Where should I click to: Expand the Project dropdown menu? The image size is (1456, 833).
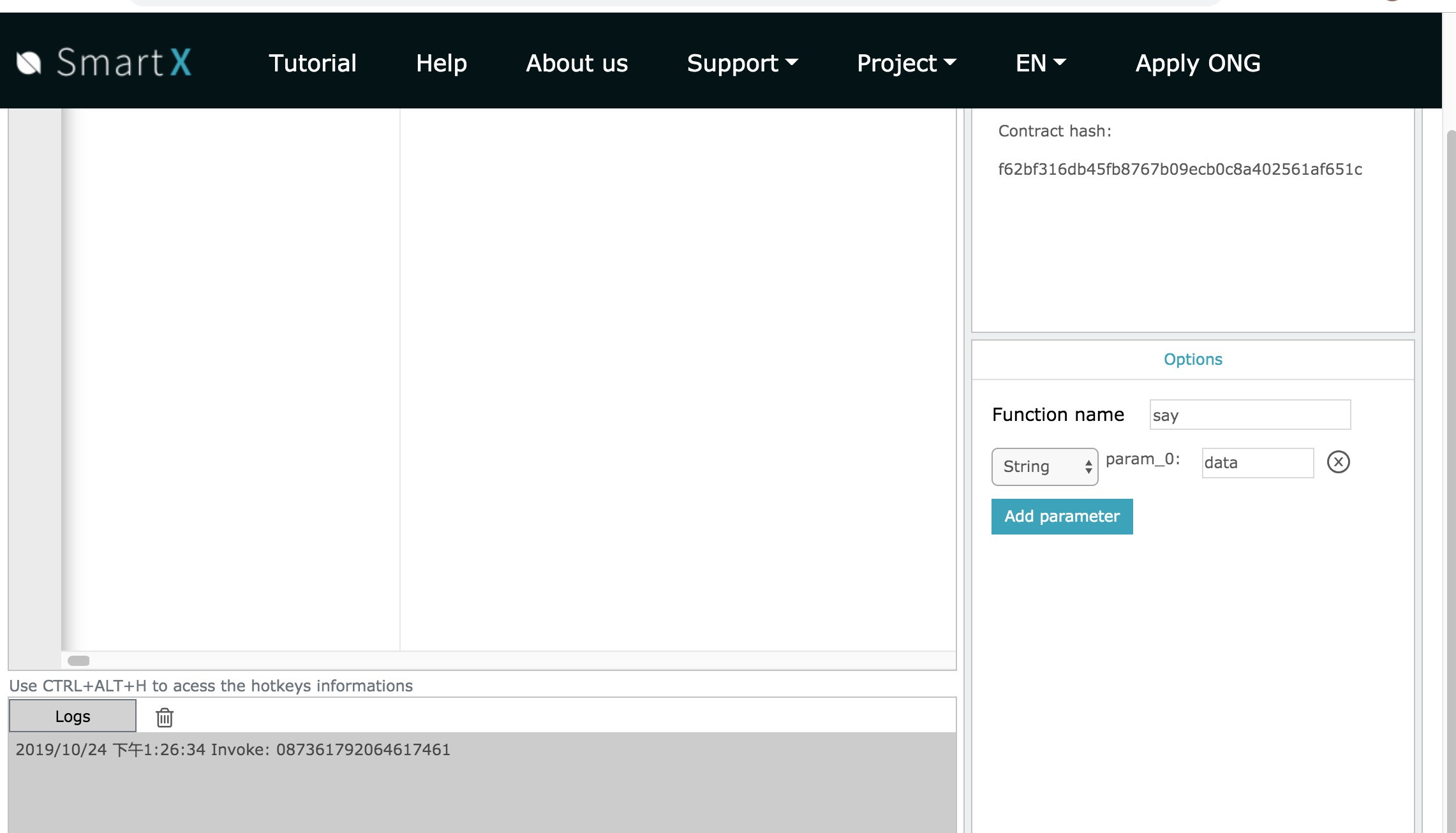coord(906,63)
